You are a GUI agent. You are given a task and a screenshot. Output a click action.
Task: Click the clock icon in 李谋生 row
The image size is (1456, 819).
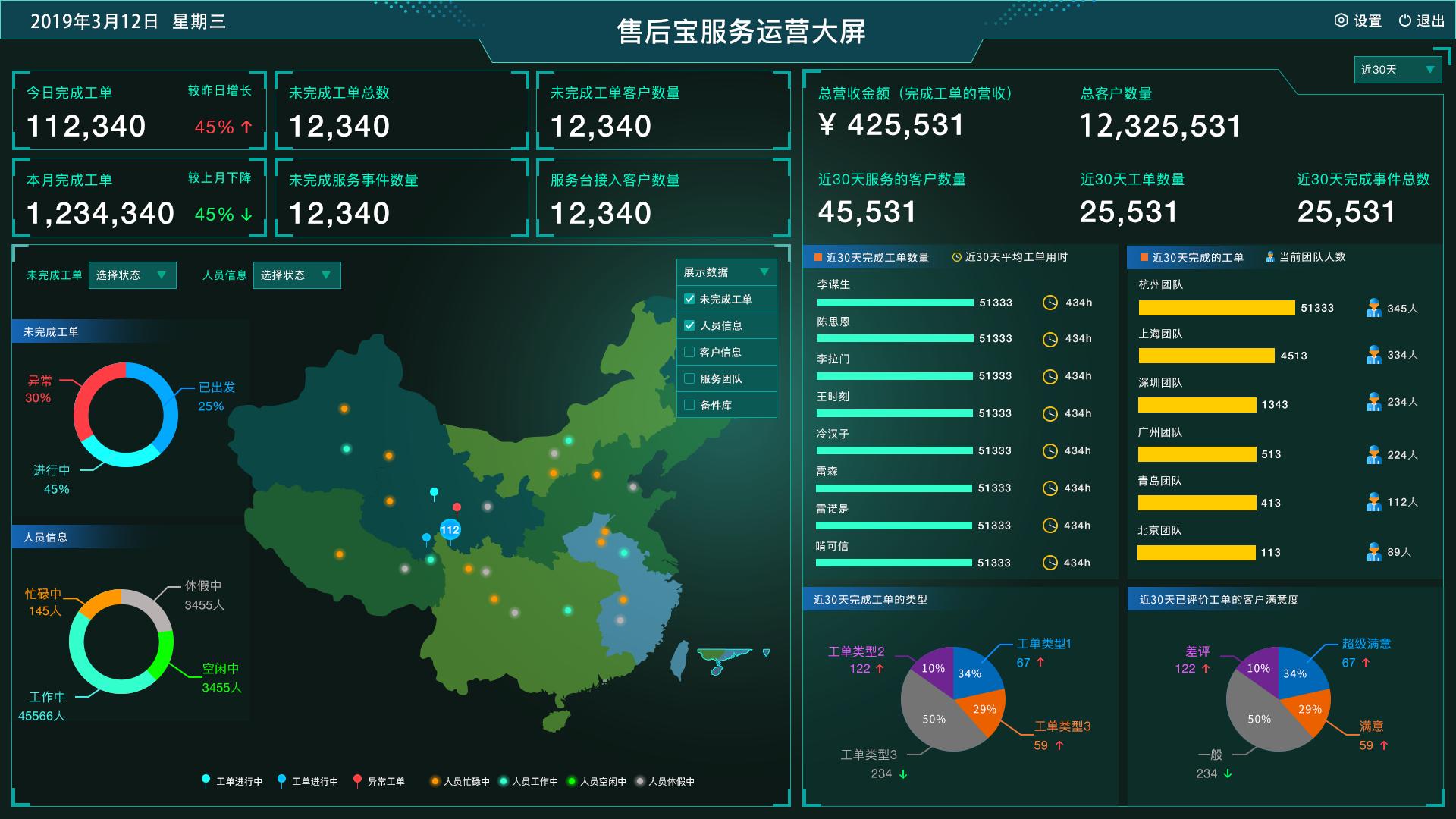[x=1050, y=303]
